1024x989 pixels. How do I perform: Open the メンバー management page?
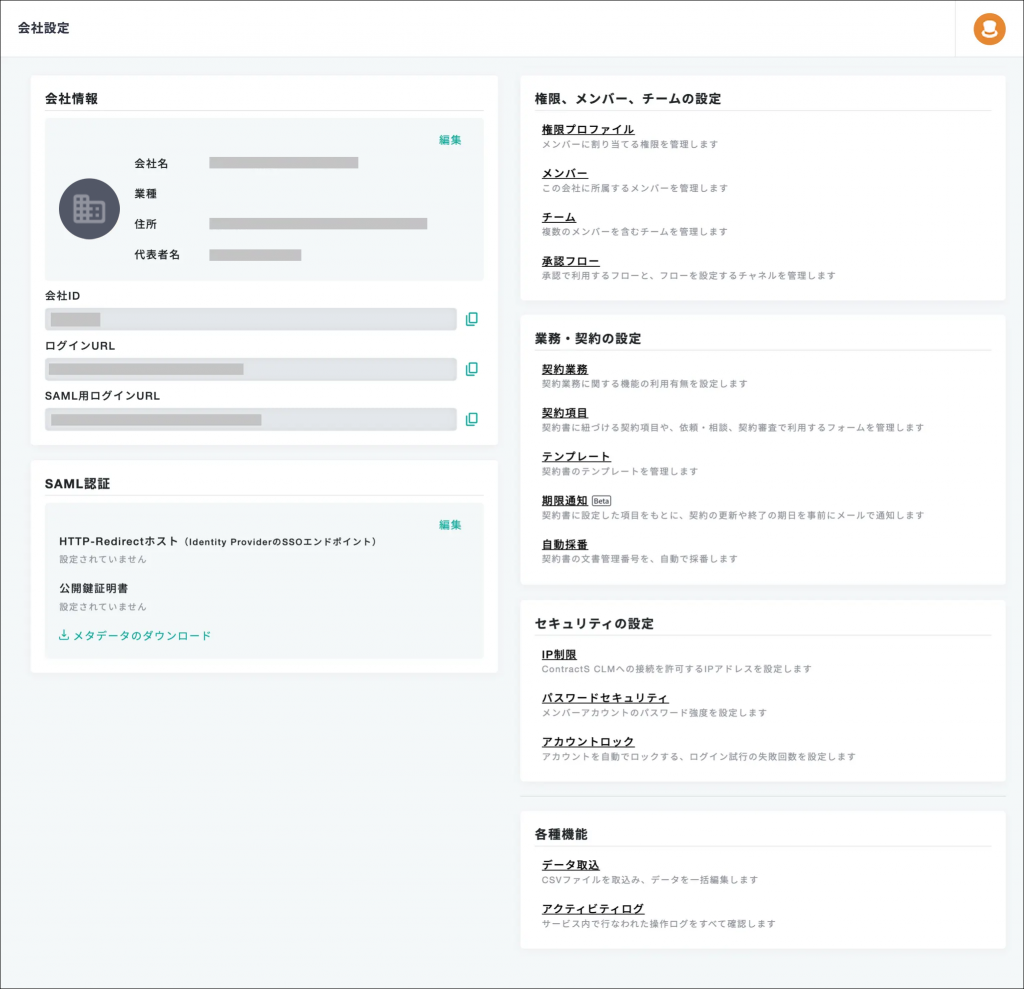click(564, 174)
